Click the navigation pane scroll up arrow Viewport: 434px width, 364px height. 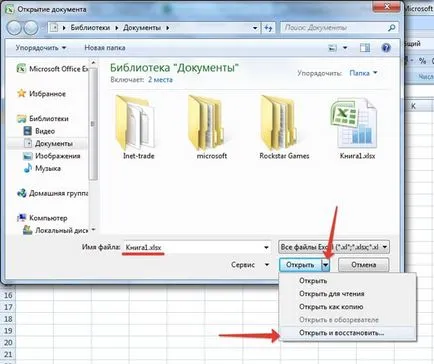(x=93, y=63)
